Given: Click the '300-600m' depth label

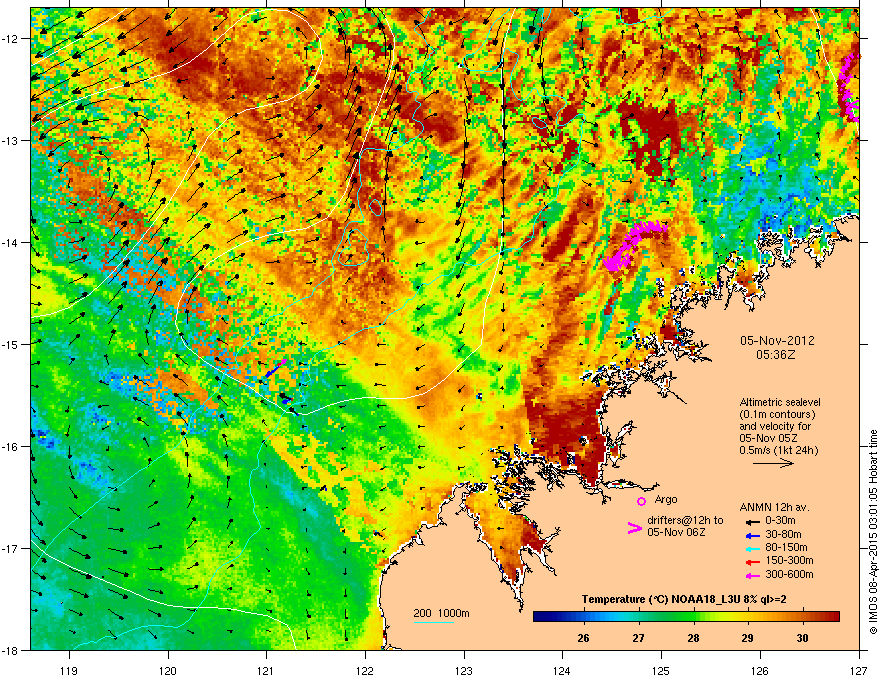Looking at the screenshot, I should (x=789, y=575).
